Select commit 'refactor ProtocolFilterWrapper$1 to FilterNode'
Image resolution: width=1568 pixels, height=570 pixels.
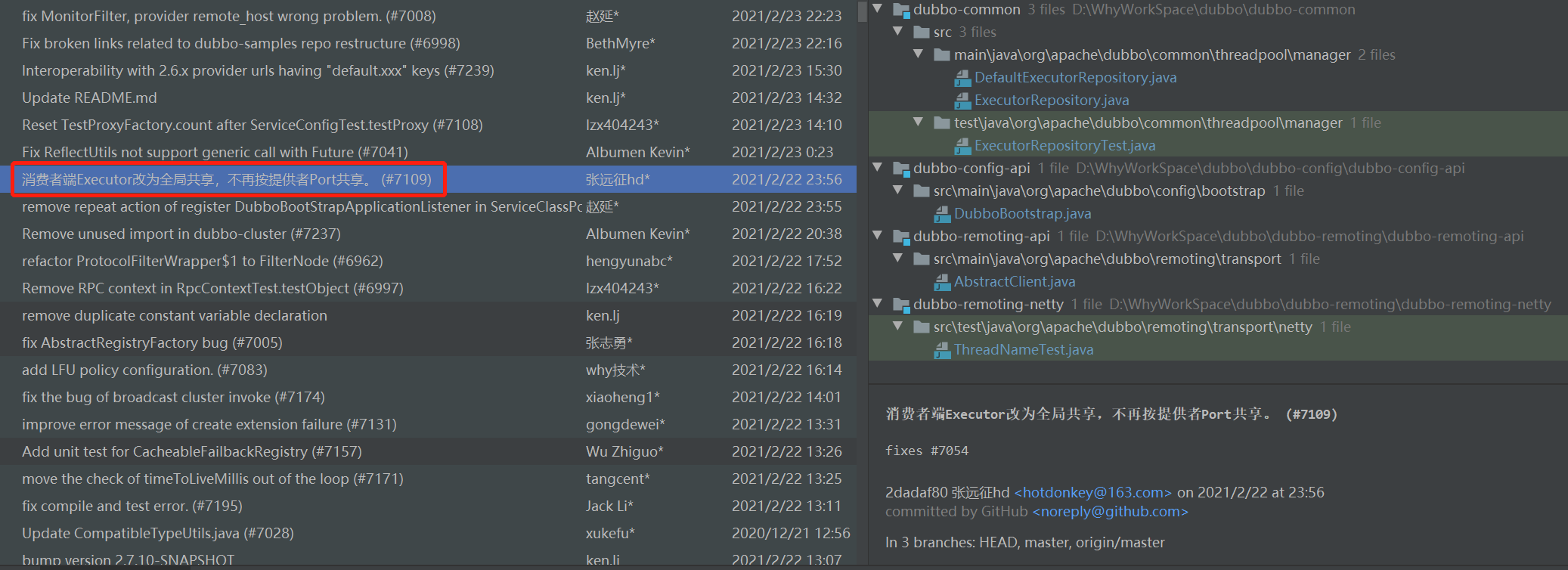(x=428, y=261)
